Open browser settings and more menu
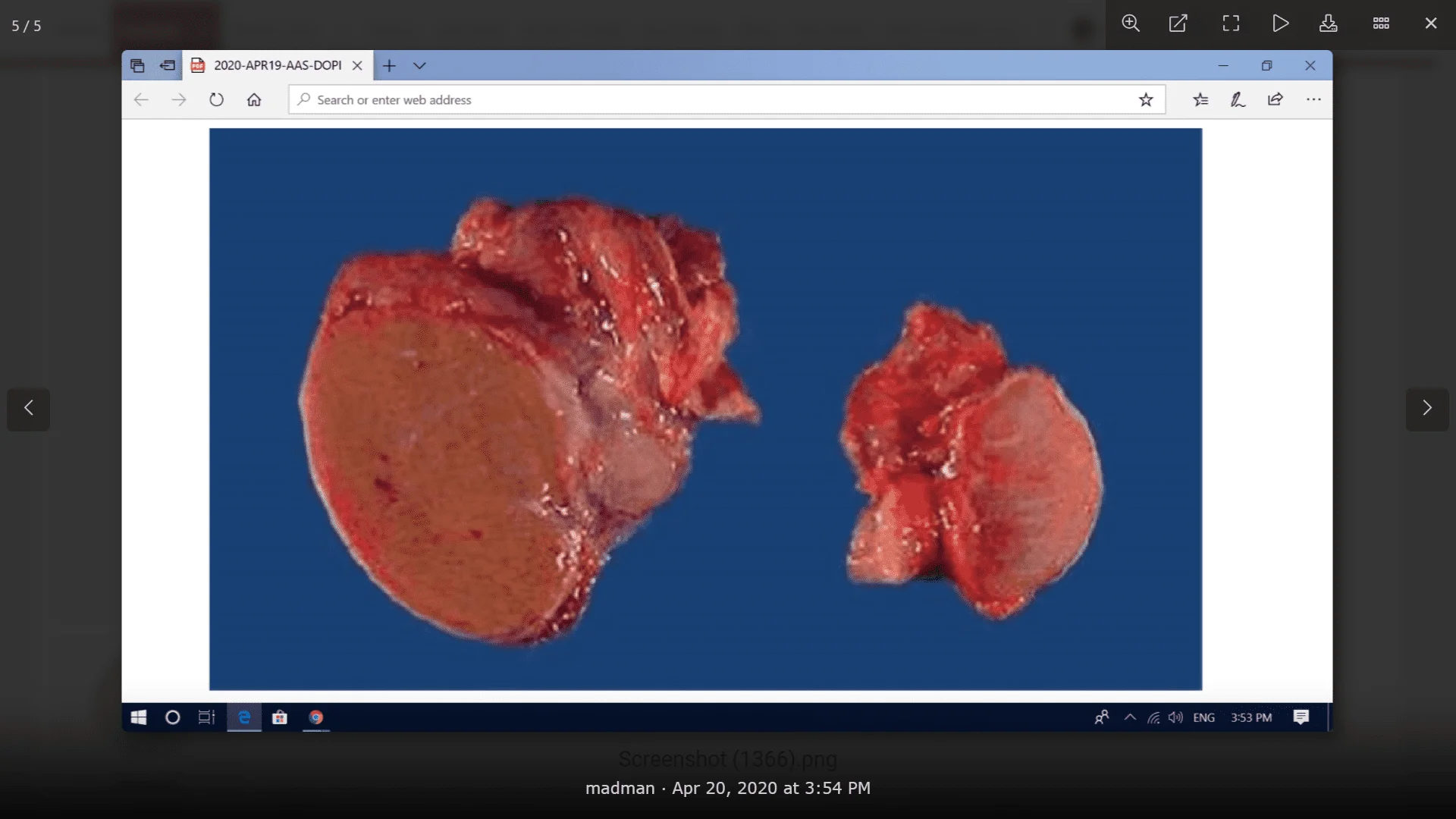The image size is (1456, 819). (x=1313, y=99)
